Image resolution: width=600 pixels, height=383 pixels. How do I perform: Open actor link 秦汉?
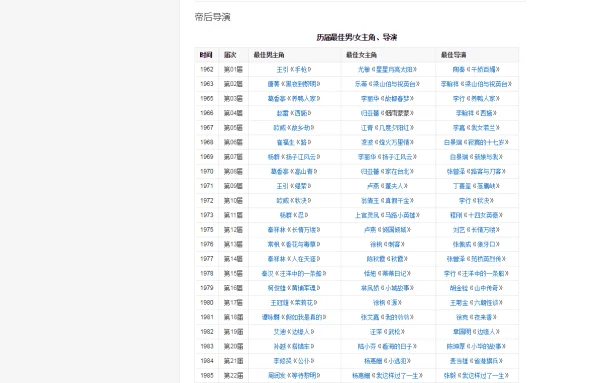click(x=267, y=274)
